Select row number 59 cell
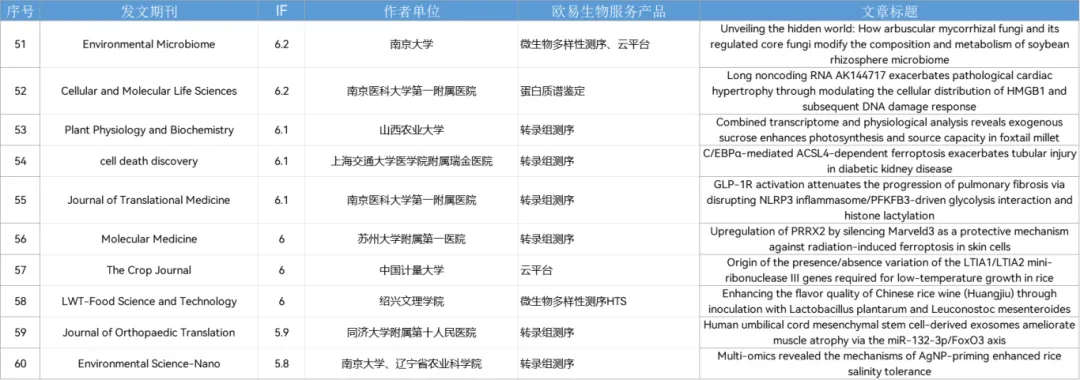 point(21,332)
